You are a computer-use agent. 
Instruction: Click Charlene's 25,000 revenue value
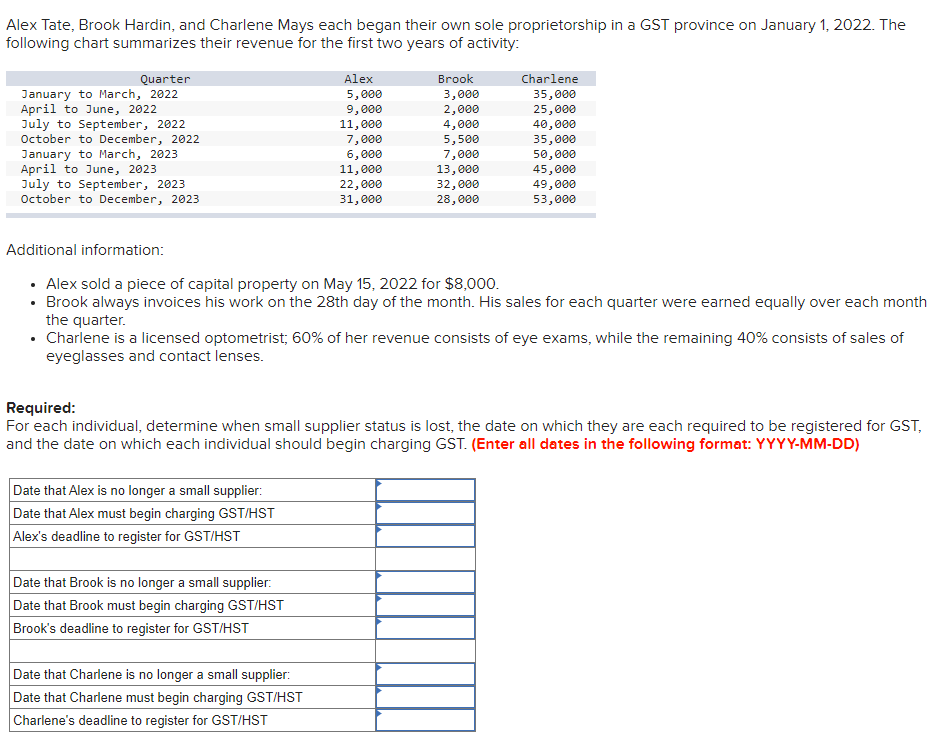pyautogui.click(x=555, y=109)
